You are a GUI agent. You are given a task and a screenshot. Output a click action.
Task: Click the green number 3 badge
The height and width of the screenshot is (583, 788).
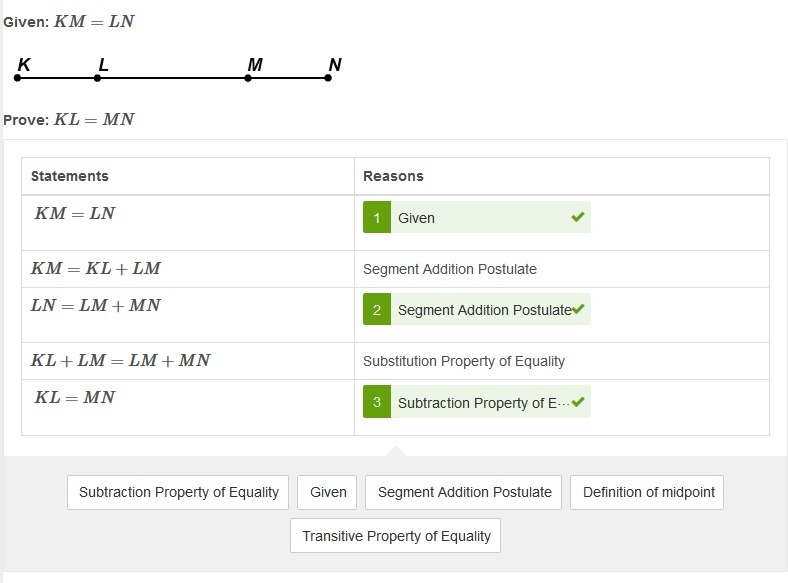pyautogui.click(x=376, y=402)
